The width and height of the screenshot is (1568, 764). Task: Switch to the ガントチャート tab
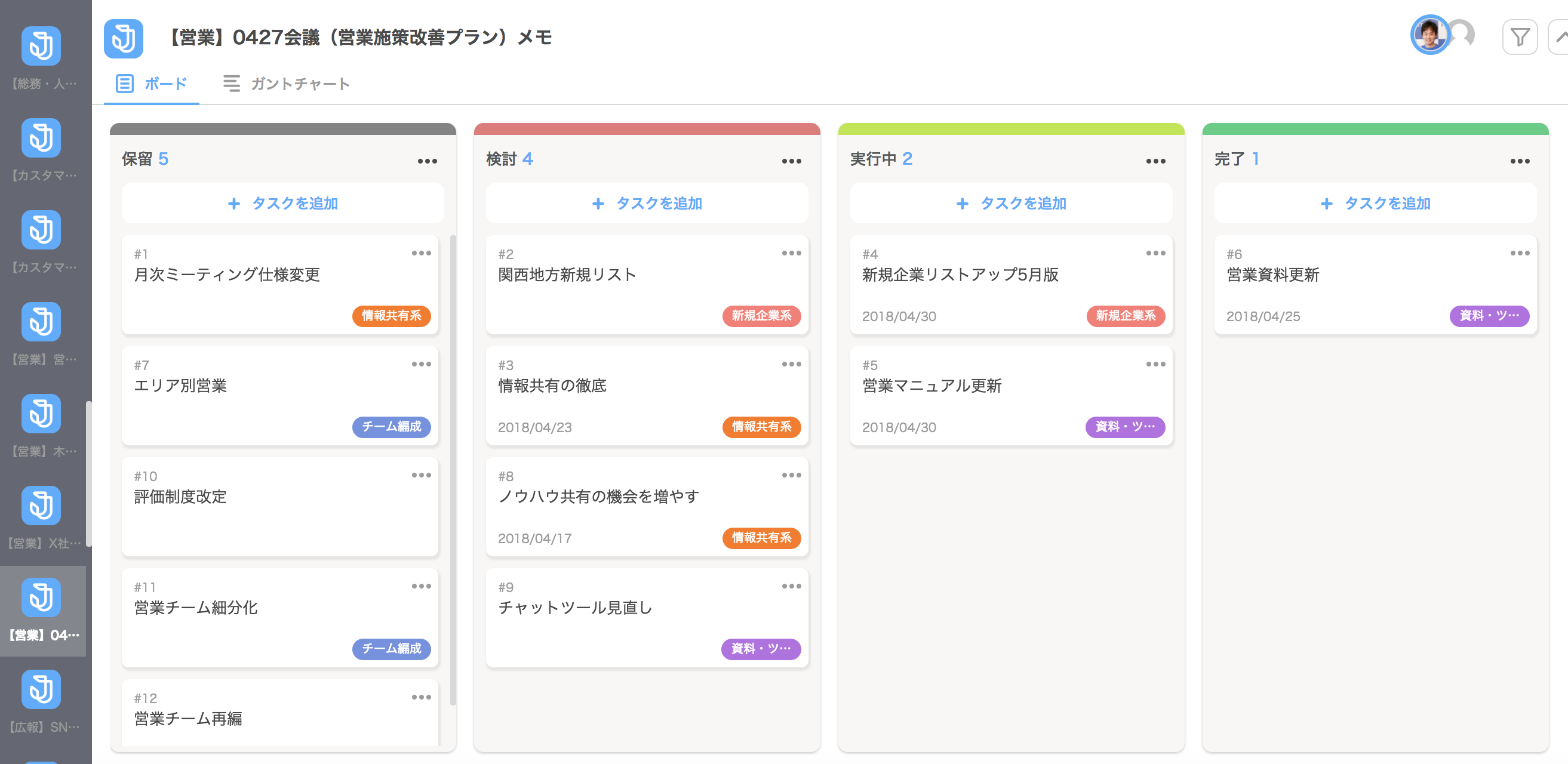(286, 84)
